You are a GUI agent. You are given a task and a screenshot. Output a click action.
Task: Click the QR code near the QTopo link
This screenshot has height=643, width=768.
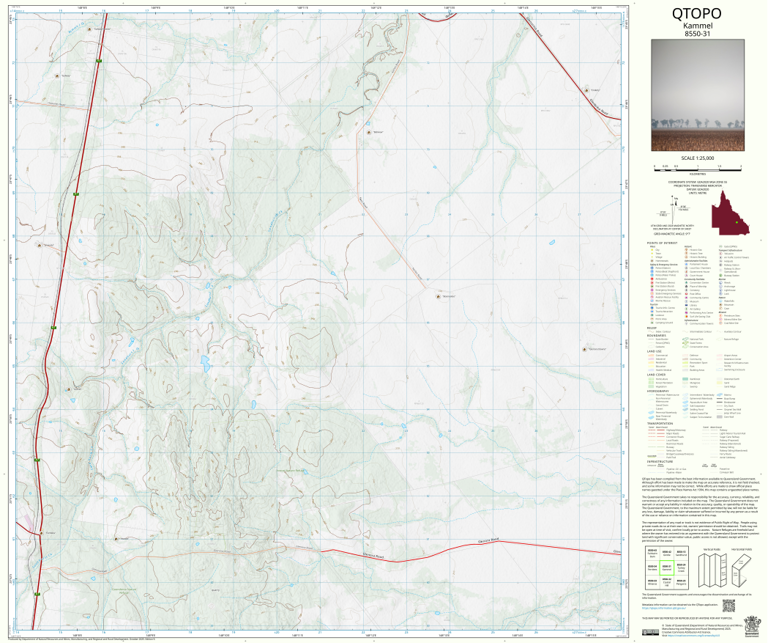729,606
